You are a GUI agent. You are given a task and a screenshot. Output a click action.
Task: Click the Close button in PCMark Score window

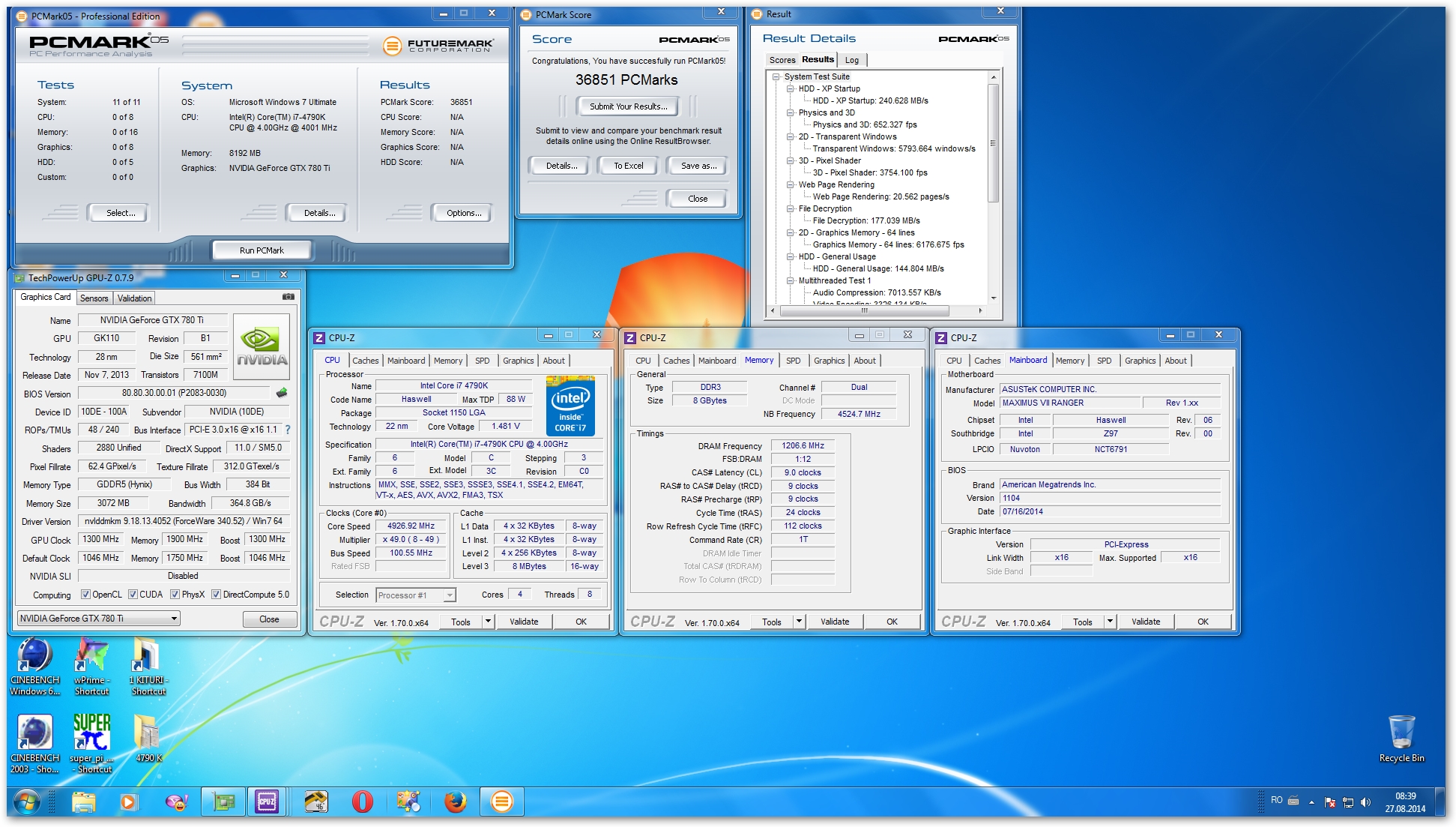point(697,199)
